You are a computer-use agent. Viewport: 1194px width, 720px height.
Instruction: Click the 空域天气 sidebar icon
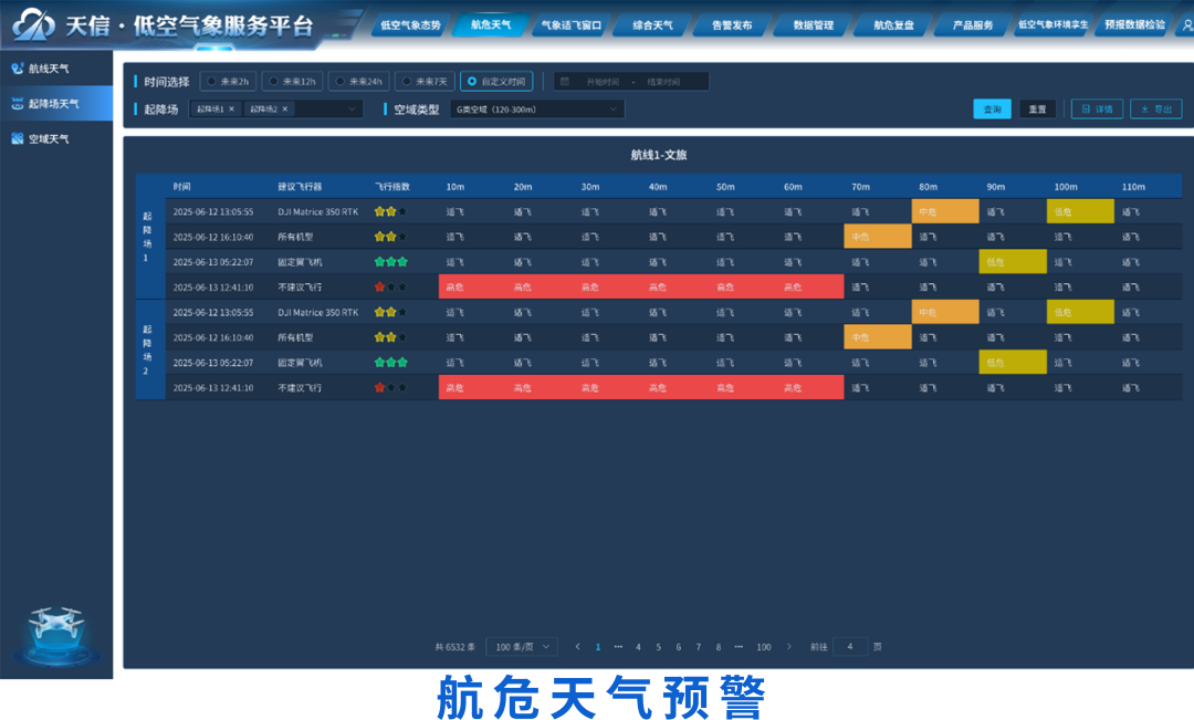[17, 139]
